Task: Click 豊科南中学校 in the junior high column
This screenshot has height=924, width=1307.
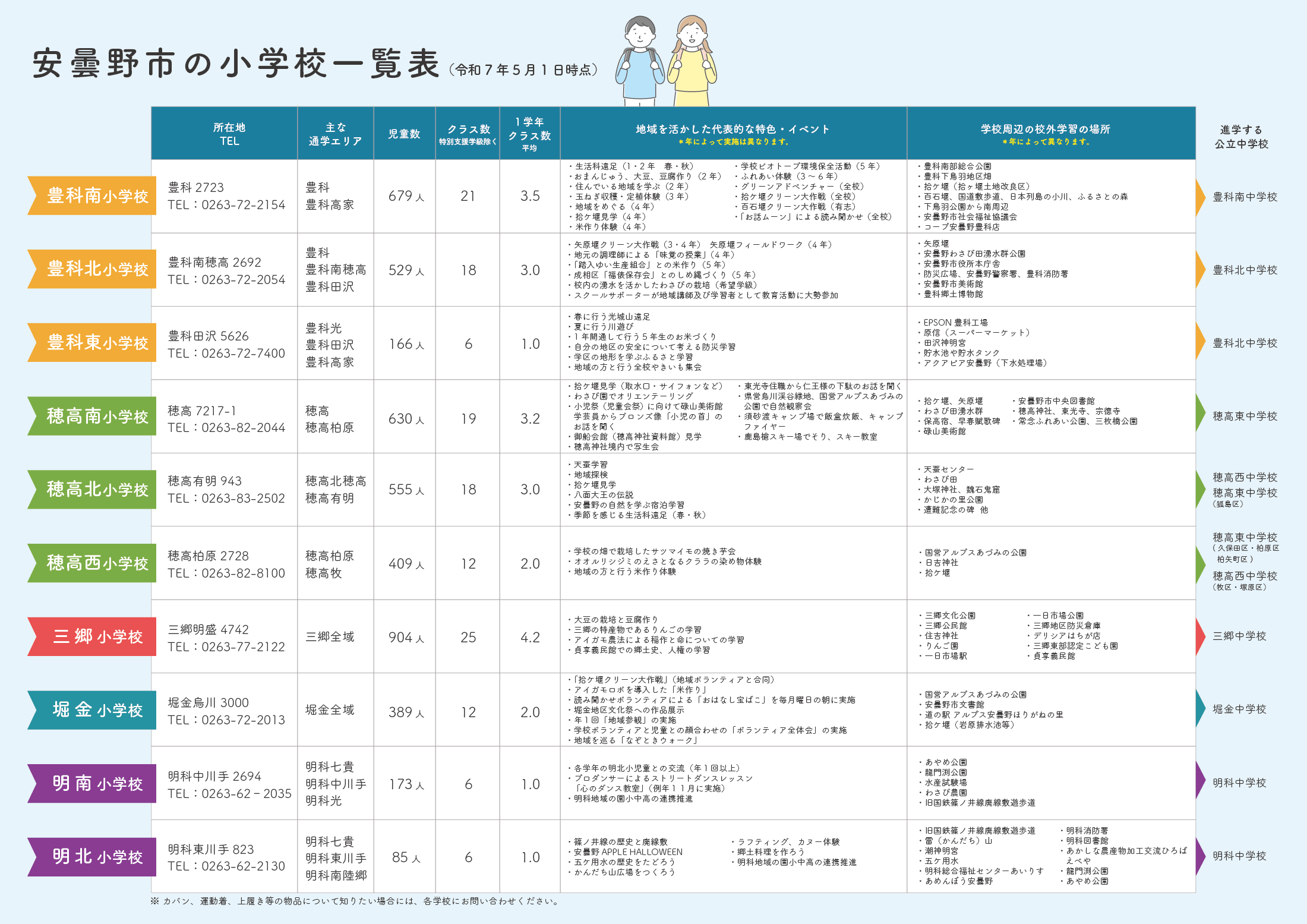Action: click(x=1245, y=197)
